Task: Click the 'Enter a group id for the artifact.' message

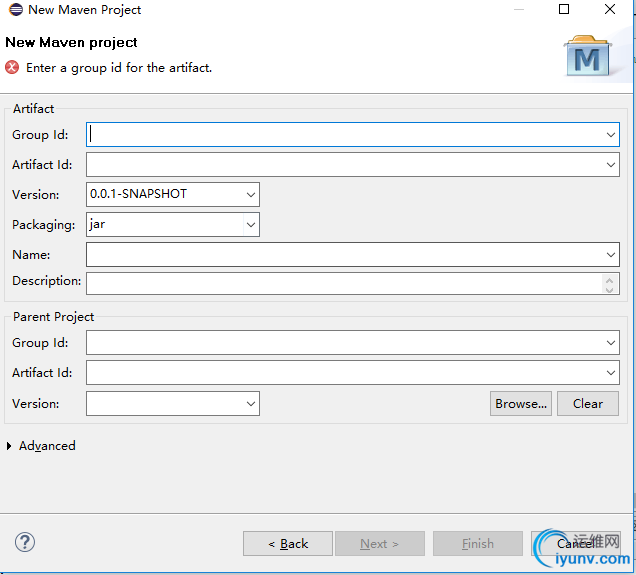Action: tap(119, 68)
